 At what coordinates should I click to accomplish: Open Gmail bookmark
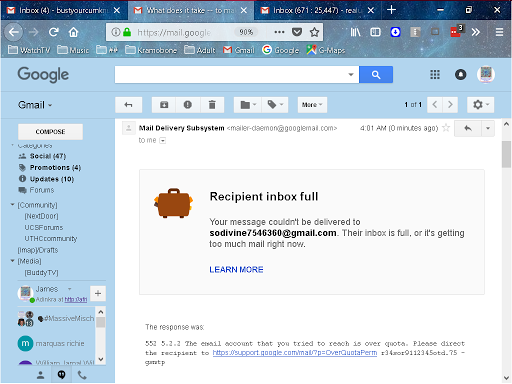(239, 50)
